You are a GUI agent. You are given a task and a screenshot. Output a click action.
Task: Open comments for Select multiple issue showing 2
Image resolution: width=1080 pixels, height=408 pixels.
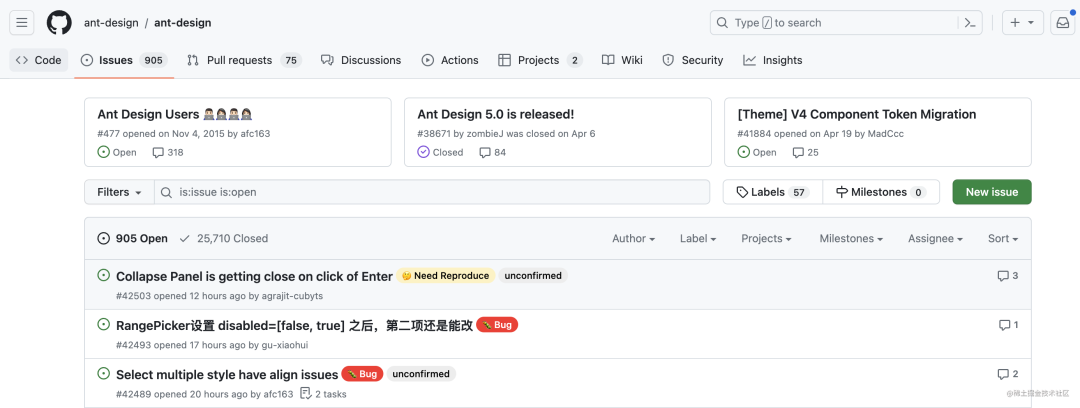pos(1008,374)
